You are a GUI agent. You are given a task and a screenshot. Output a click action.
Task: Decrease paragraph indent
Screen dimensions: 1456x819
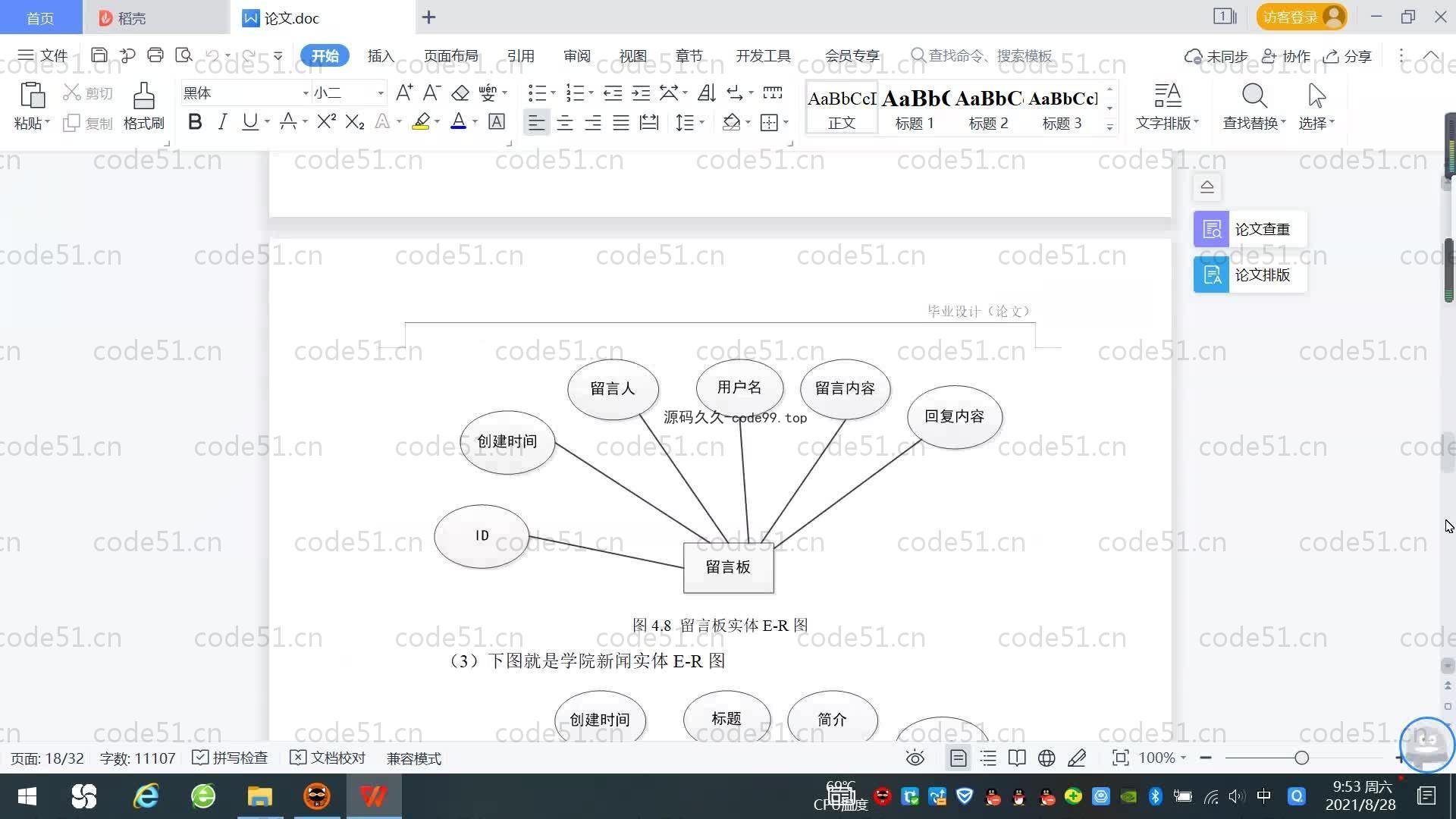613,93
